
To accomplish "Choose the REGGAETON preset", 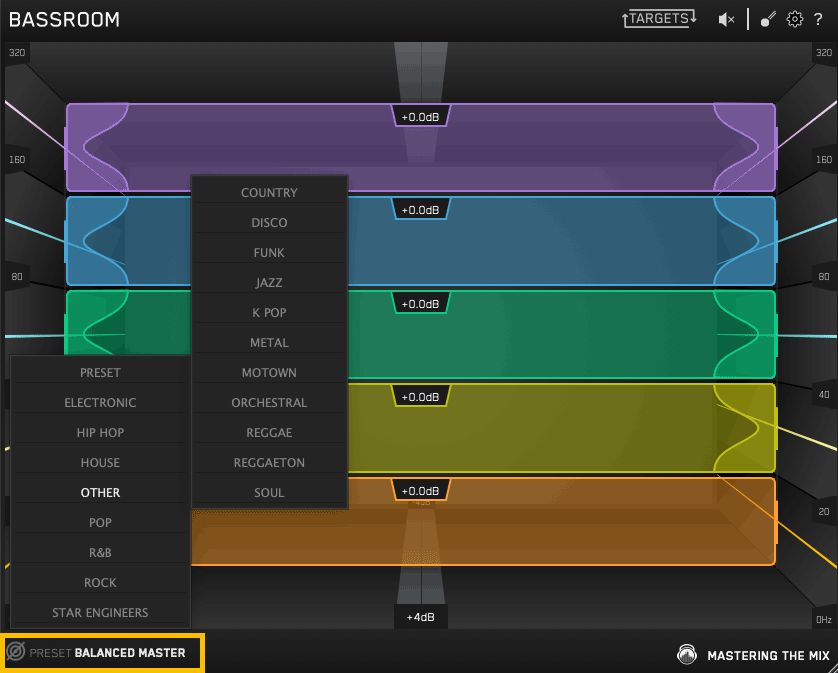I will [269, 462].
